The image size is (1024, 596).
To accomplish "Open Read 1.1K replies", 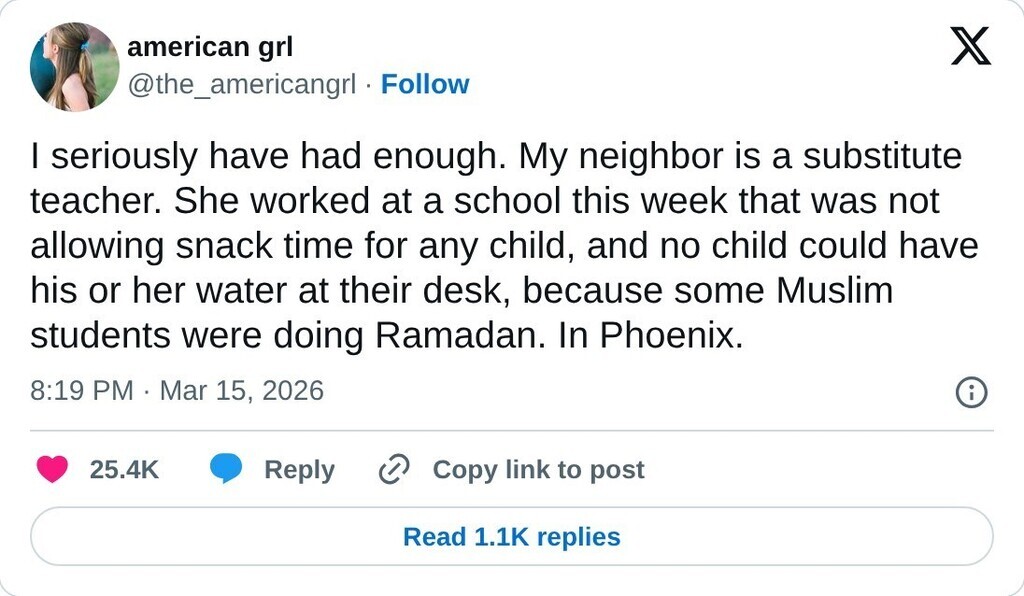I will [x=511, y=537].
